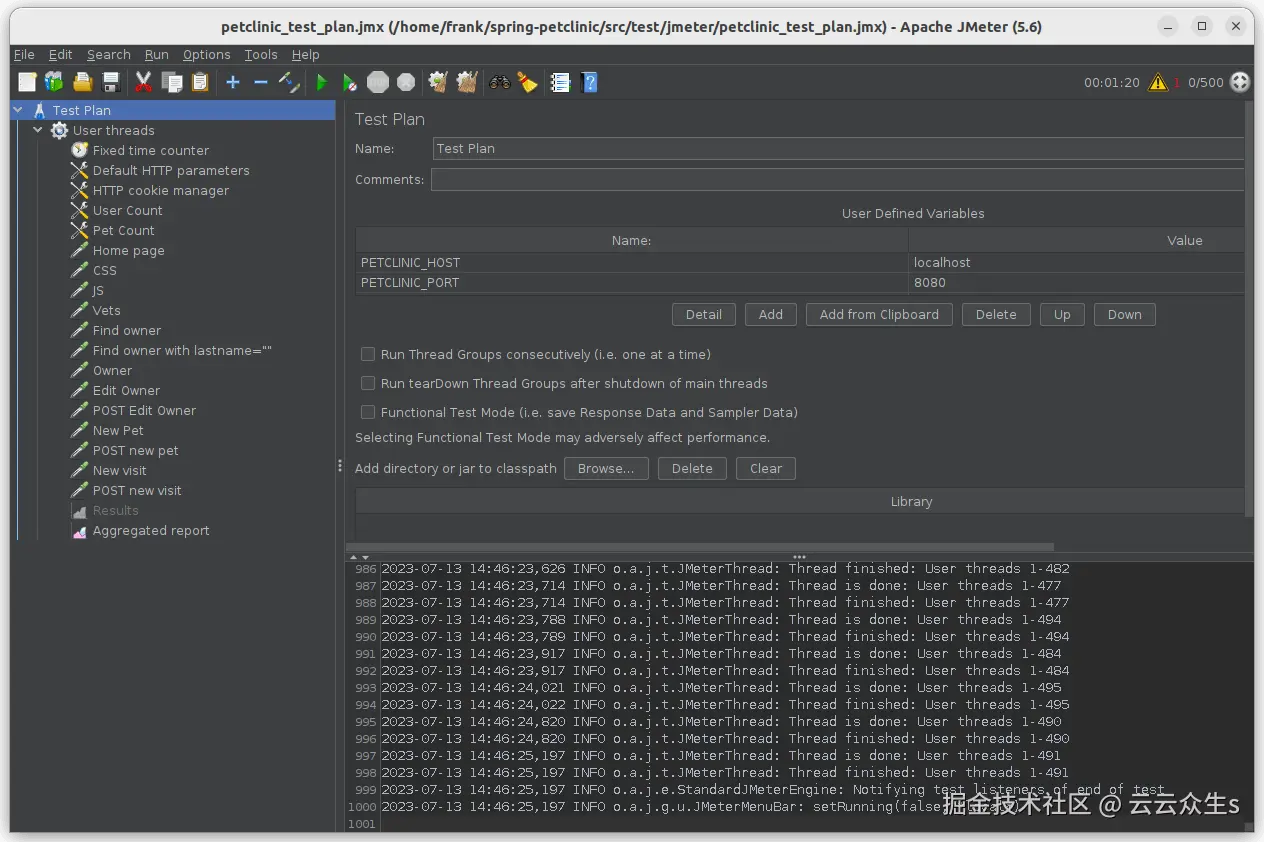Select the PETCLINIC_HOST variable cell
Viewport: 1264px width, 842px height.
632,262
